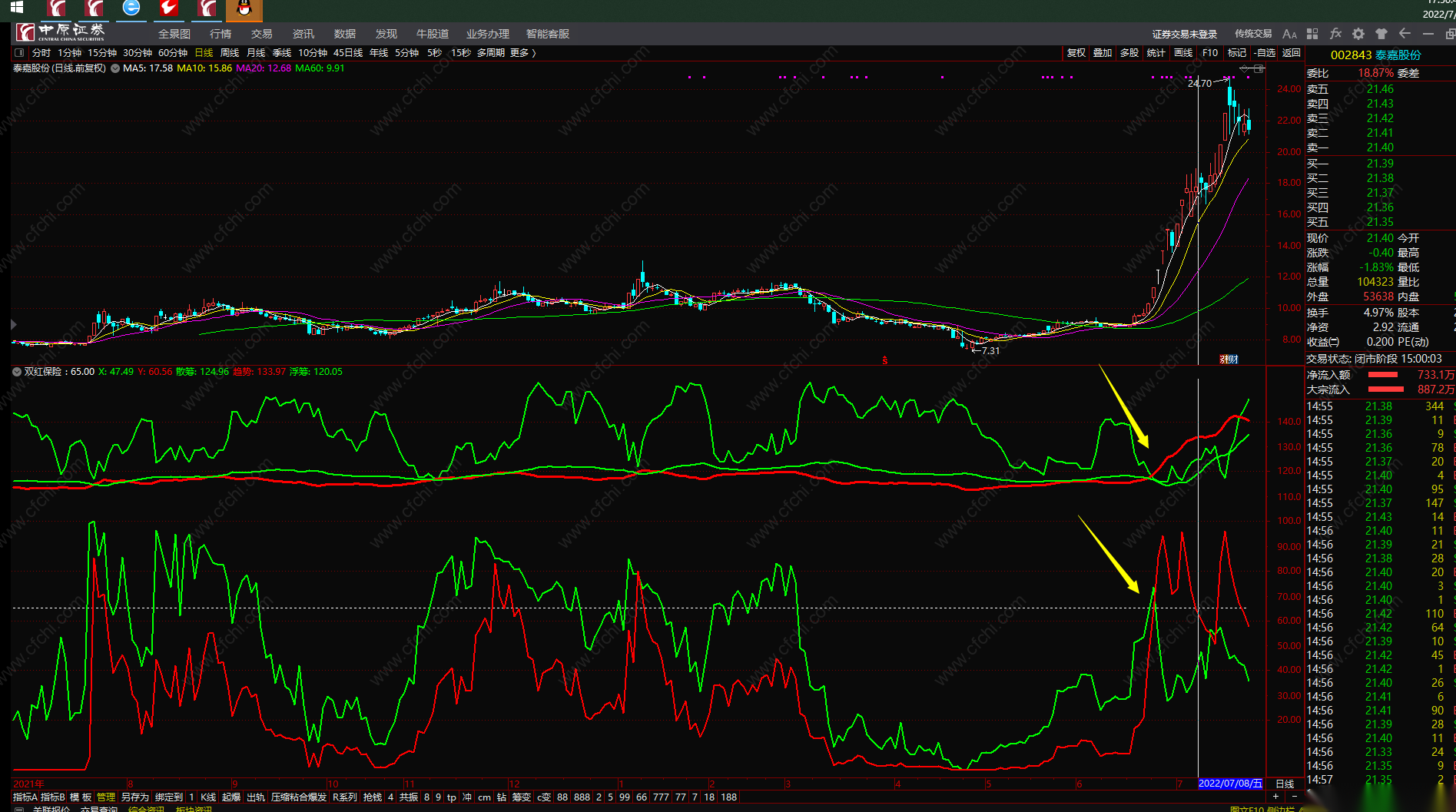Click the zoom slider handle above chart
Image resolution: width=1456 pixels, height=812 pixels.
pos(1258,69)
